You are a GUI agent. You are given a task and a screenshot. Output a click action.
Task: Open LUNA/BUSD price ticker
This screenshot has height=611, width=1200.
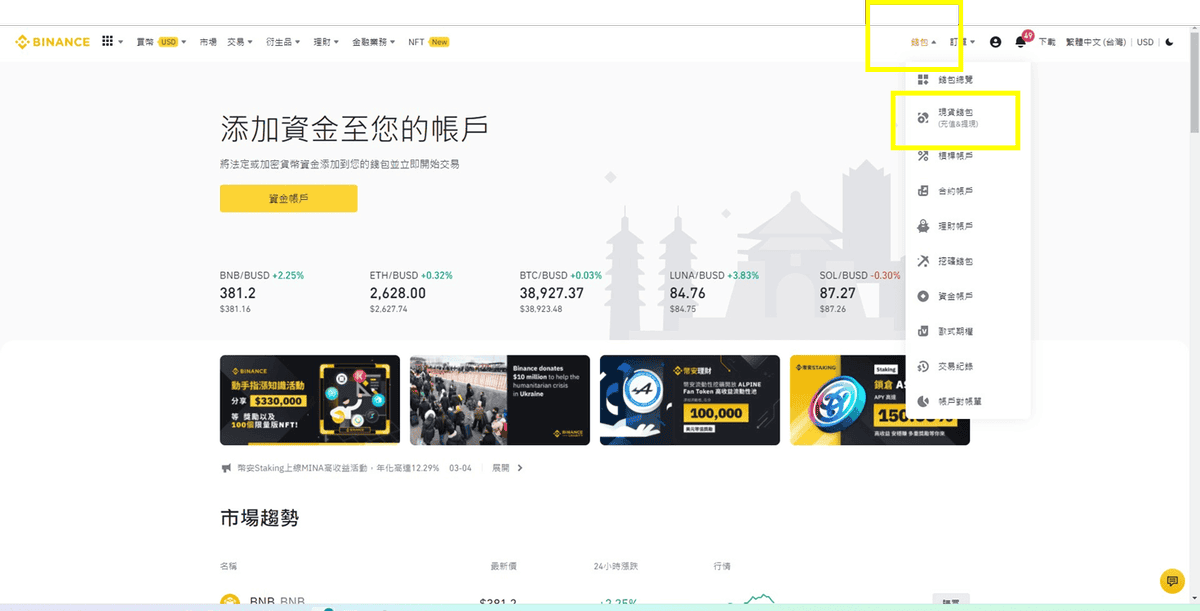[715, 294]
